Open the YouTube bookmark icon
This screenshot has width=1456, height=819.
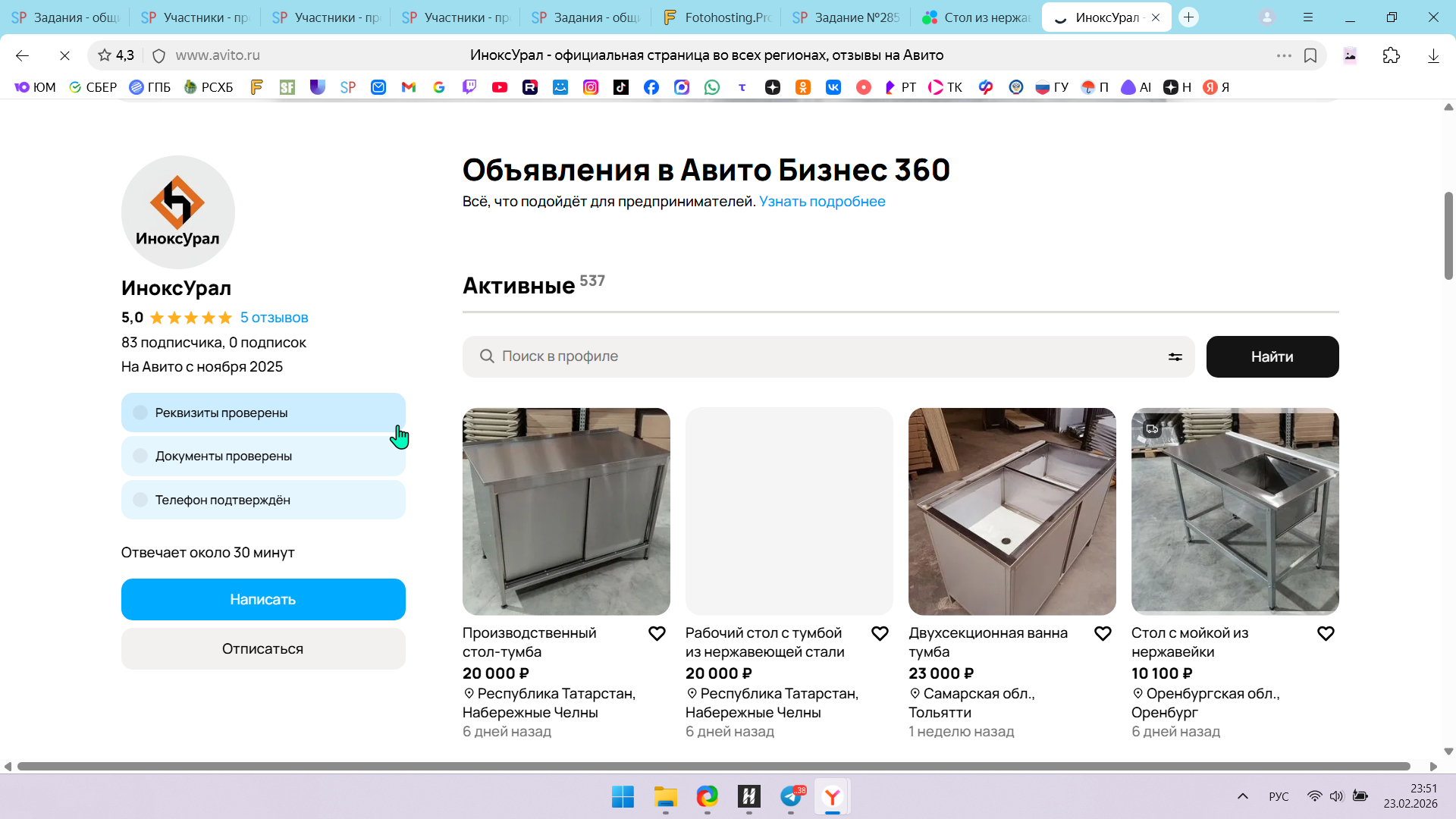(499, 87)
